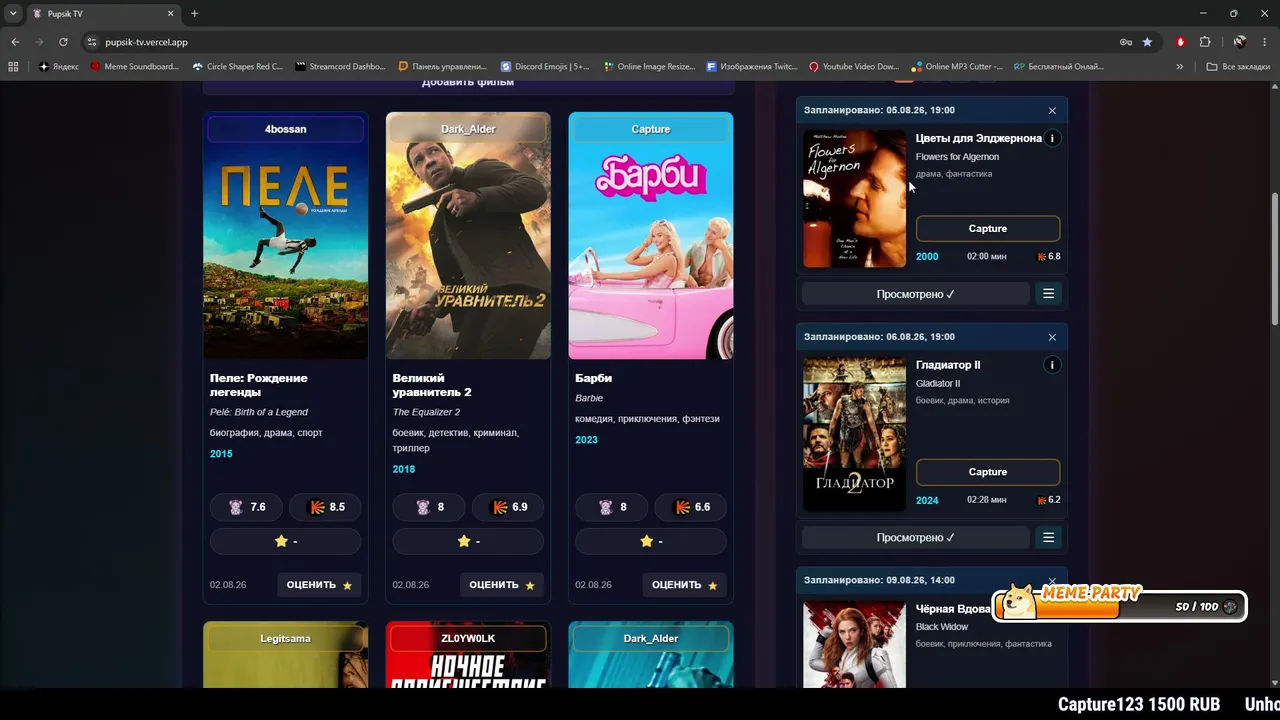Open the Streamcord Dashboard bookmark
The image size is (1280, 720).
click(341, 67)
